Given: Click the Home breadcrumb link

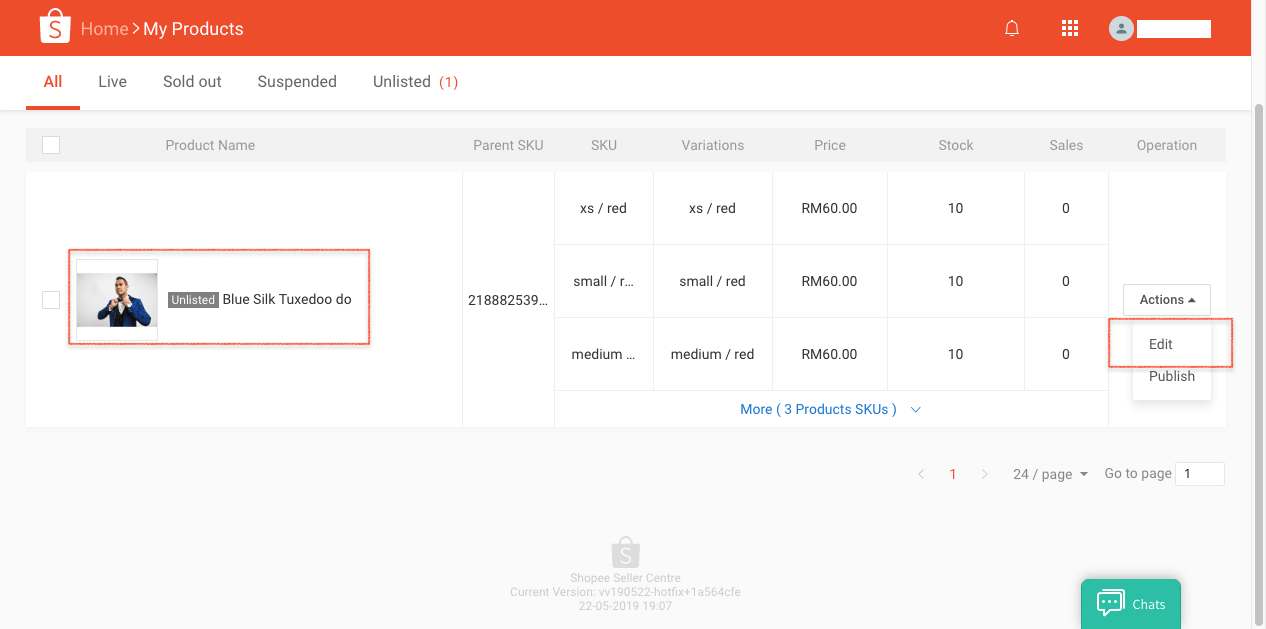Looking at the screenshot, I should 104,29.
